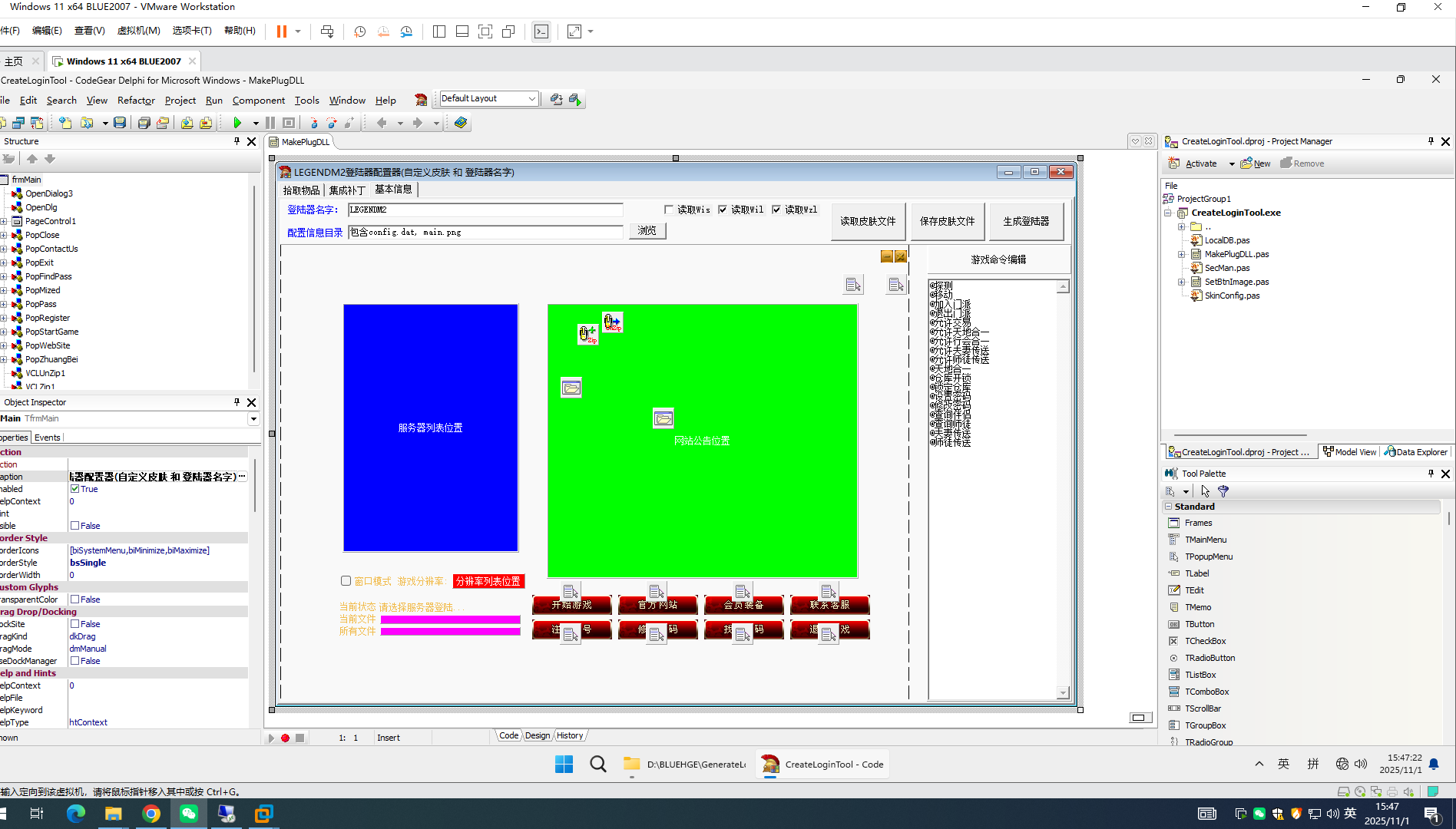Click the 浏览 button next to 配置信息目录

click(x=647, y=230)
